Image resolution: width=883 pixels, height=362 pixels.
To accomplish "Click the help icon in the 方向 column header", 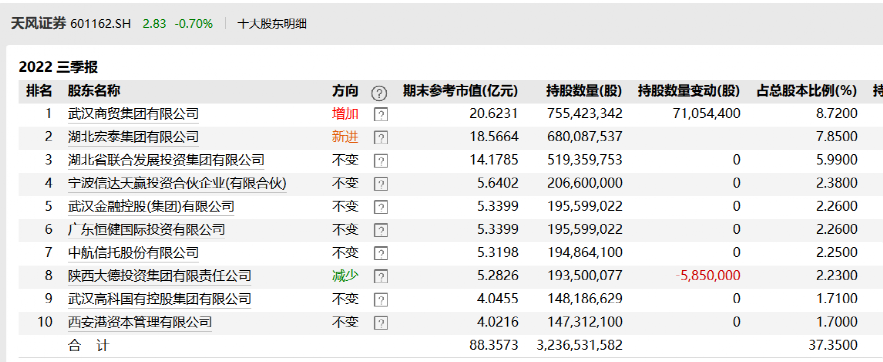I will pos(380,92).
